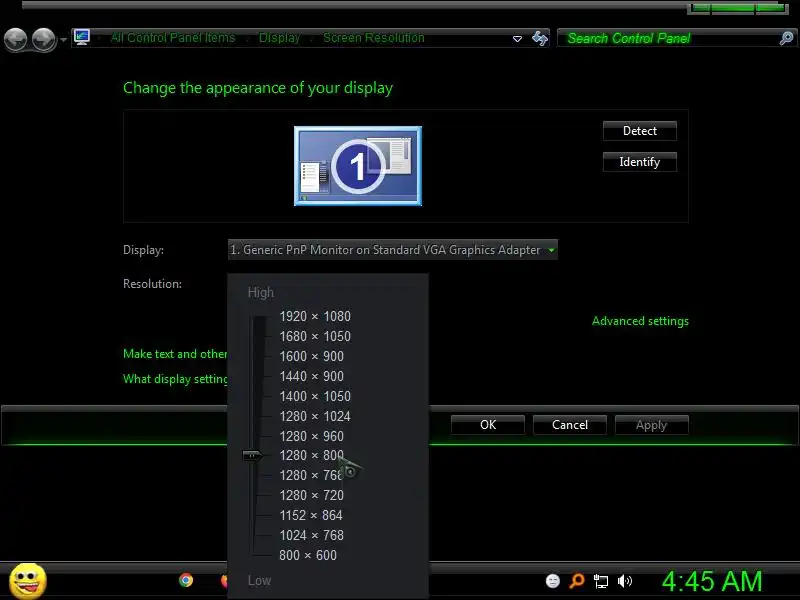
Task: Click the resolution slider thumb
Action: click(x=252, y=455)
